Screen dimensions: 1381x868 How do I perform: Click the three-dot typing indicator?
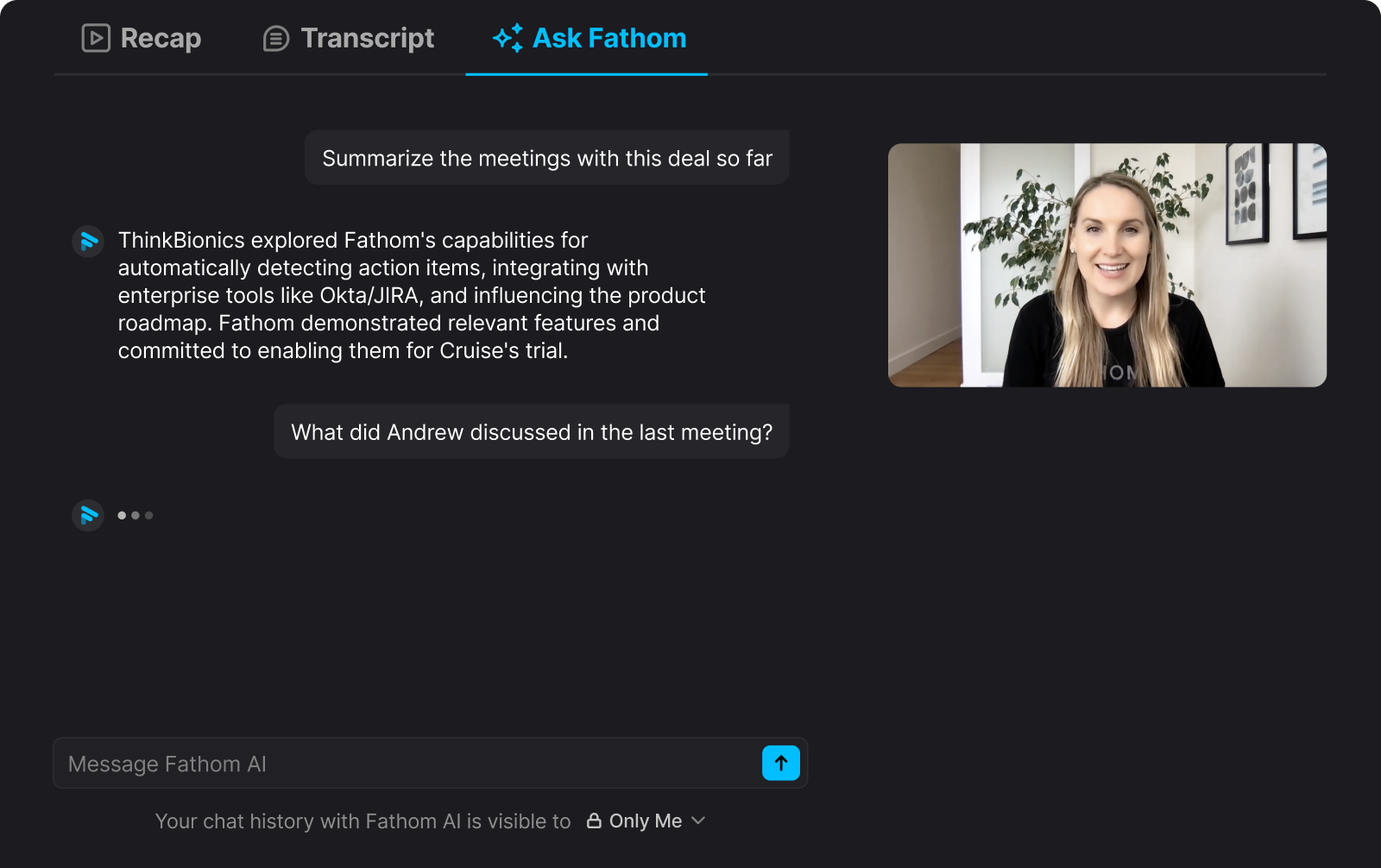point(136,515)
